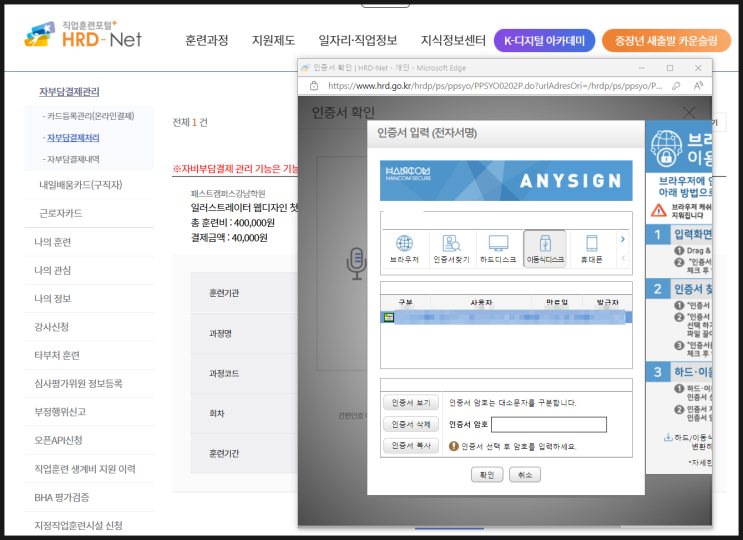Open 자부담결제관리 in the sidebar
Image resolution: width=743 pixels, height=540 pixels.
coord(69,92)
